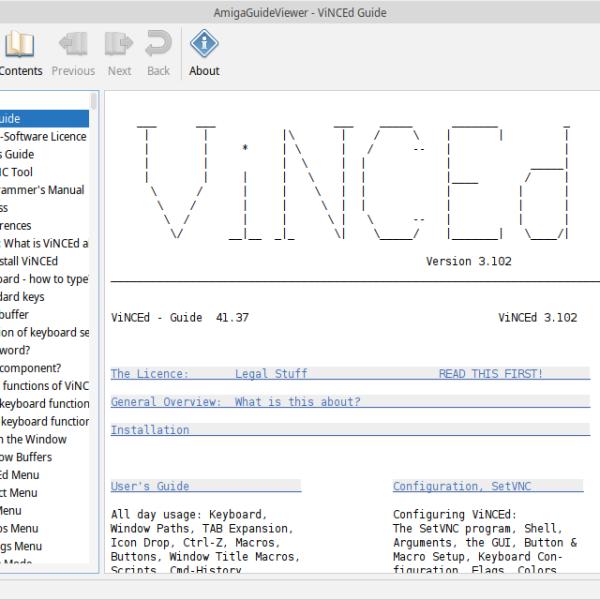
Task: Select the 'word?' sidebar entry
Action: click(44, 350)
